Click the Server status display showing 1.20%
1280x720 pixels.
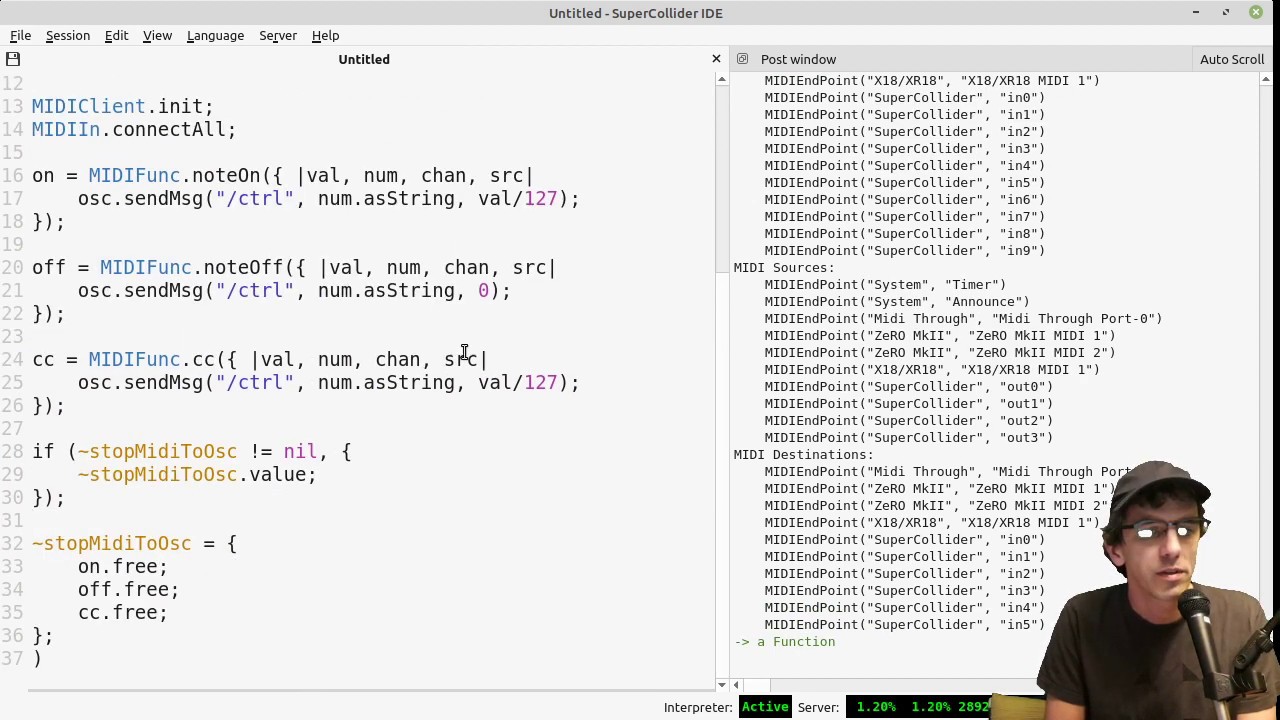(918, 707)
